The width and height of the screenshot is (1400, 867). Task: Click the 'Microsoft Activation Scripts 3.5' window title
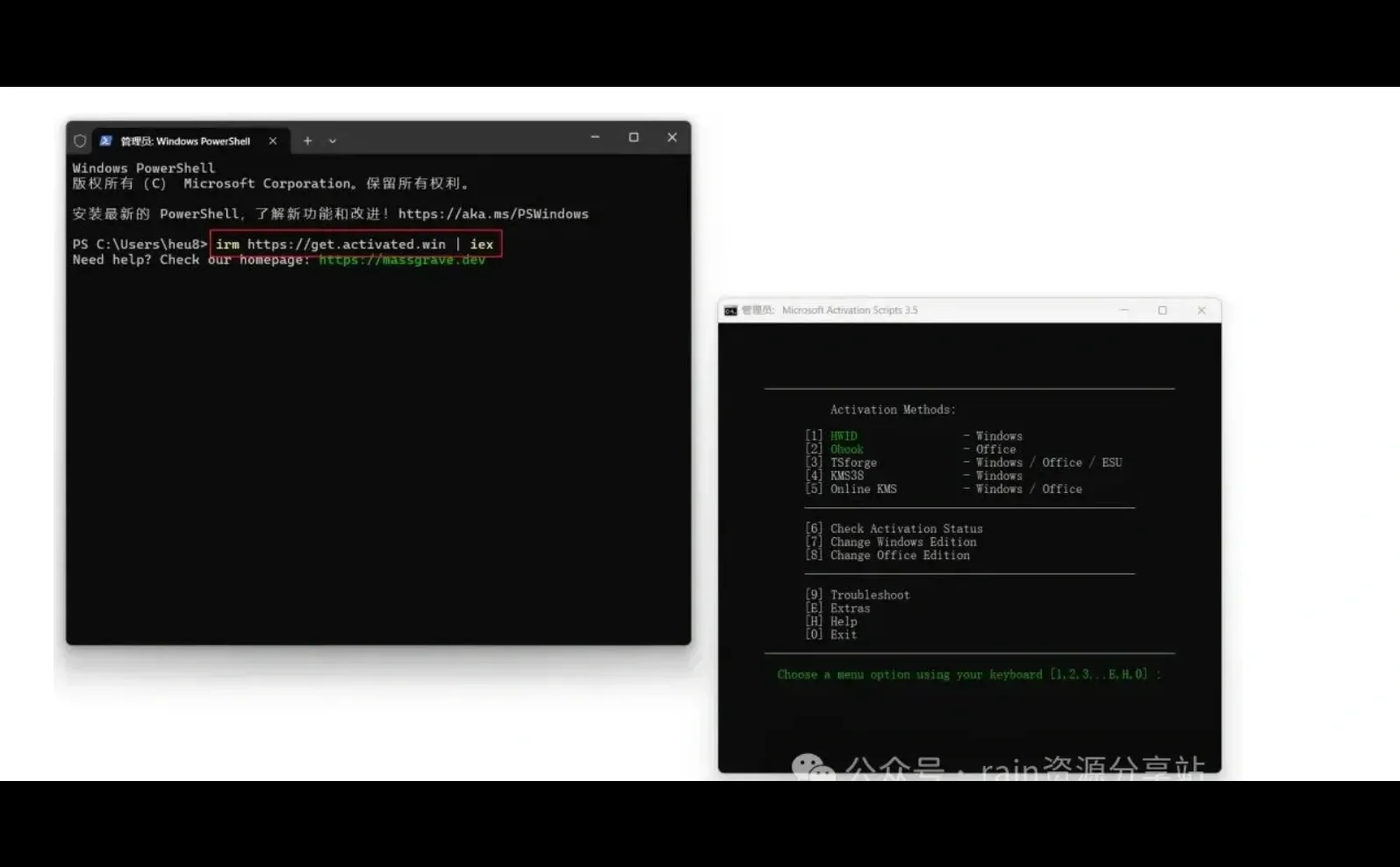tap(850, 310)
